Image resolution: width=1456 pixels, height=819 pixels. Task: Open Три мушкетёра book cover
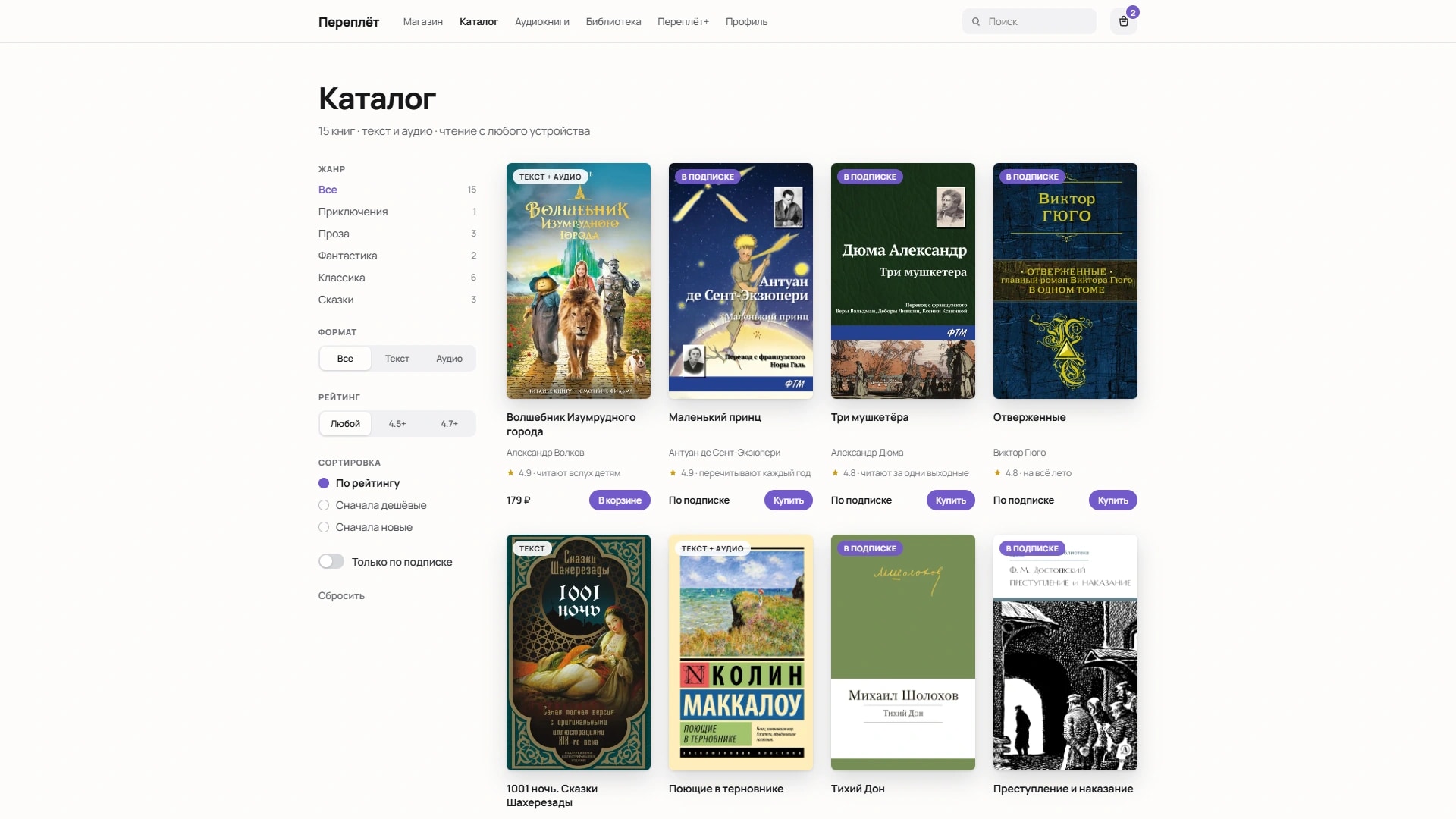pyautogui.click(x=903, y=281)
